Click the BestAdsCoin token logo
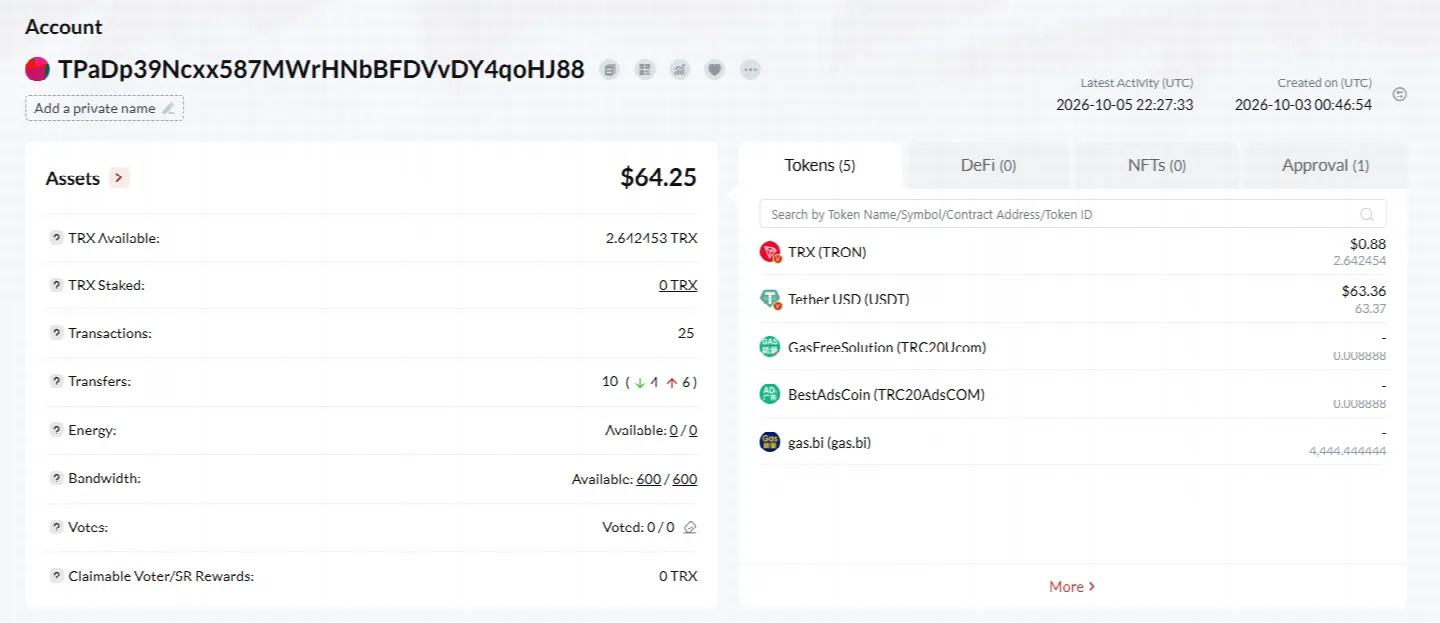 tap(770, 394)
